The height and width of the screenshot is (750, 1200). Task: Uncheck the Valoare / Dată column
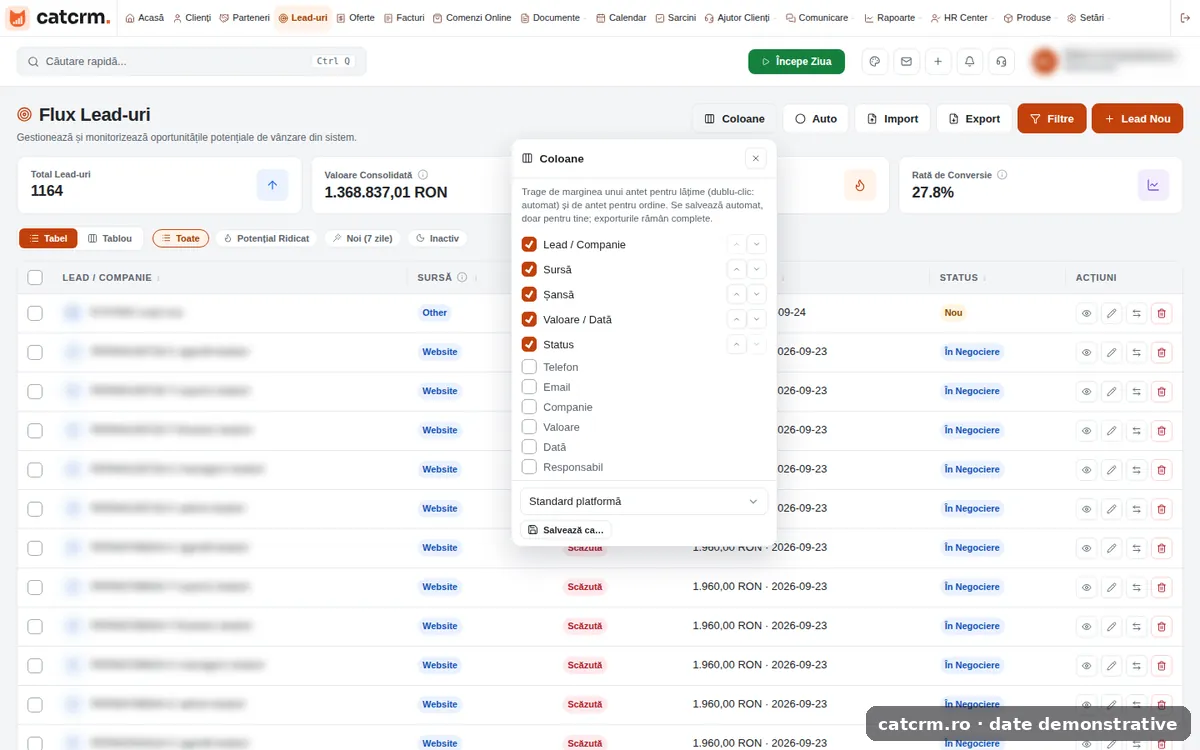(529, 319)
